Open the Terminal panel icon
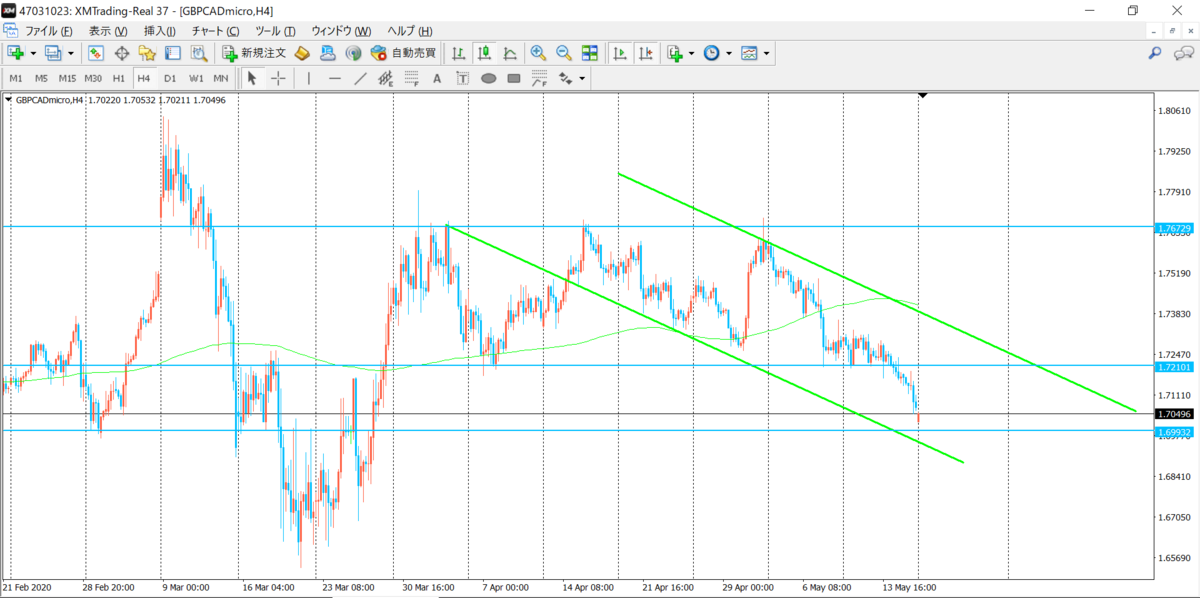Screen dimensions: 1200x598 pyautogui.click(x=172, y=53)
